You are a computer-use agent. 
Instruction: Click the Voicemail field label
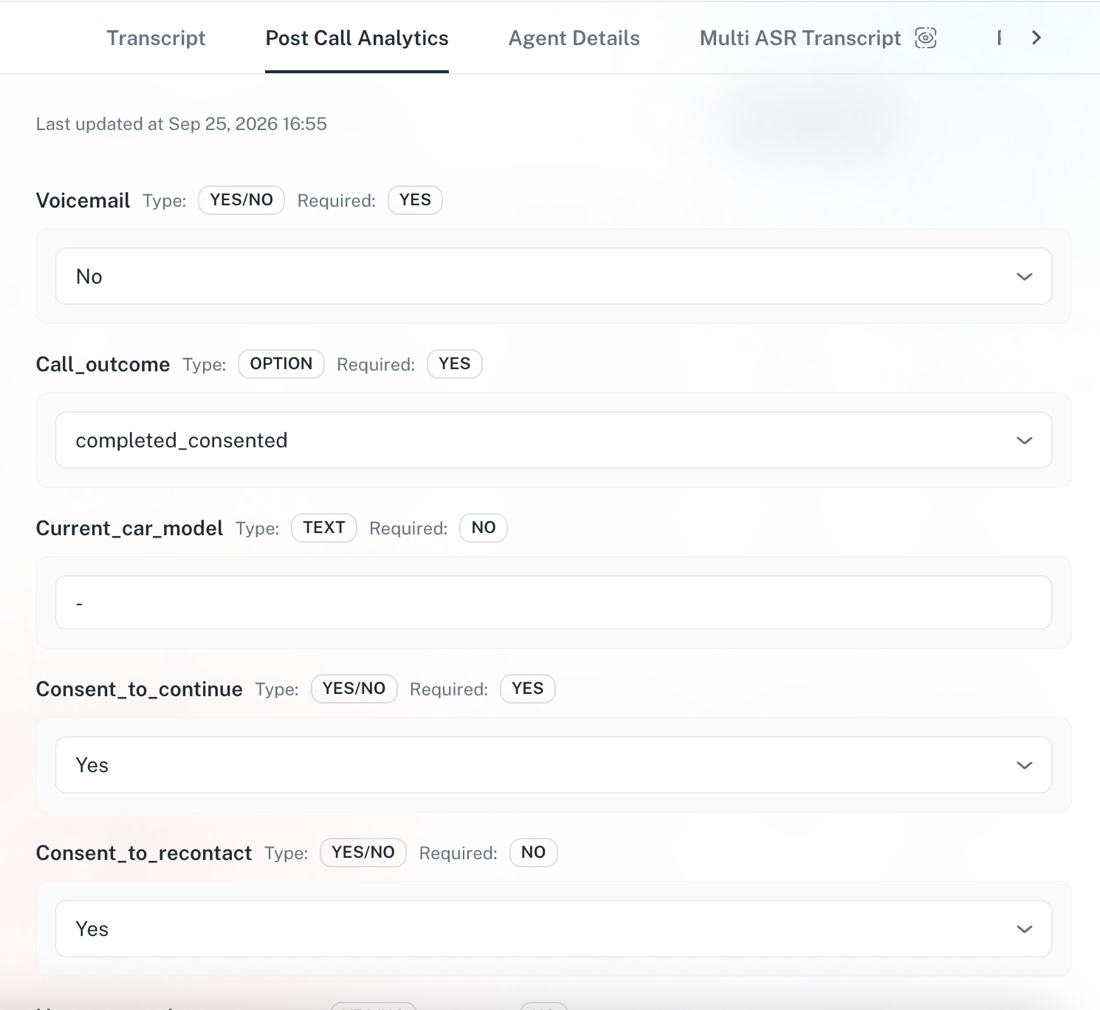(83, 201)
